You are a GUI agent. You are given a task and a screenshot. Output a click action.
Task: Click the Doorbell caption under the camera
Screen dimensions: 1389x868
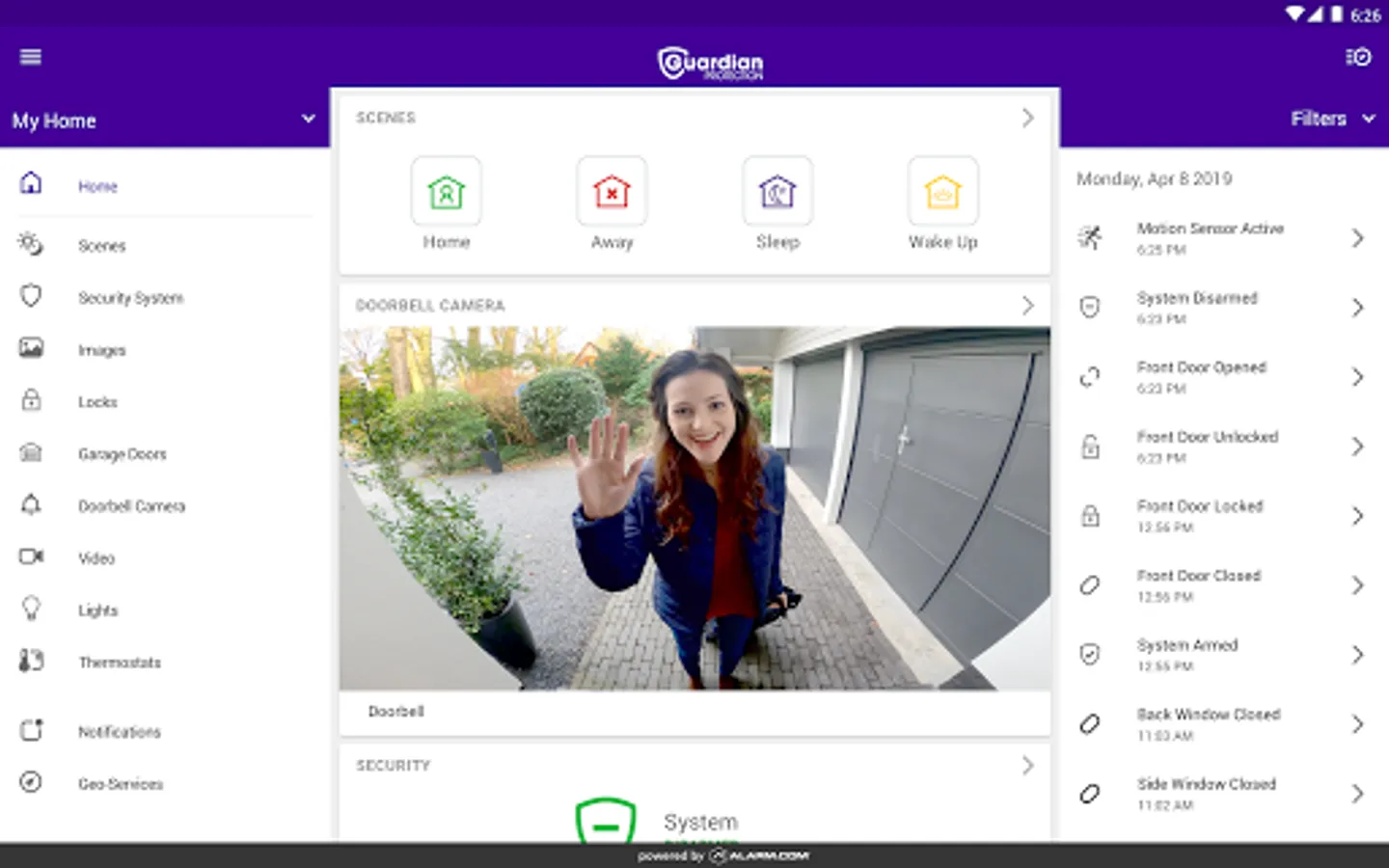[x=395, y=712]
